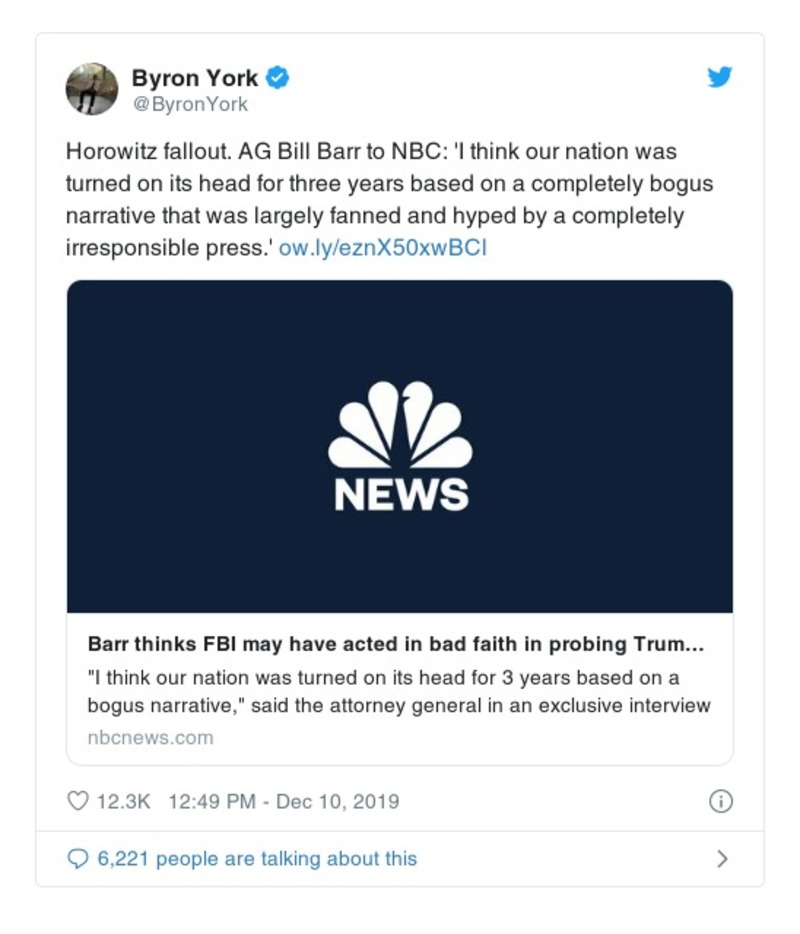Open "6,221 people are talking about this"

[257, 858]
